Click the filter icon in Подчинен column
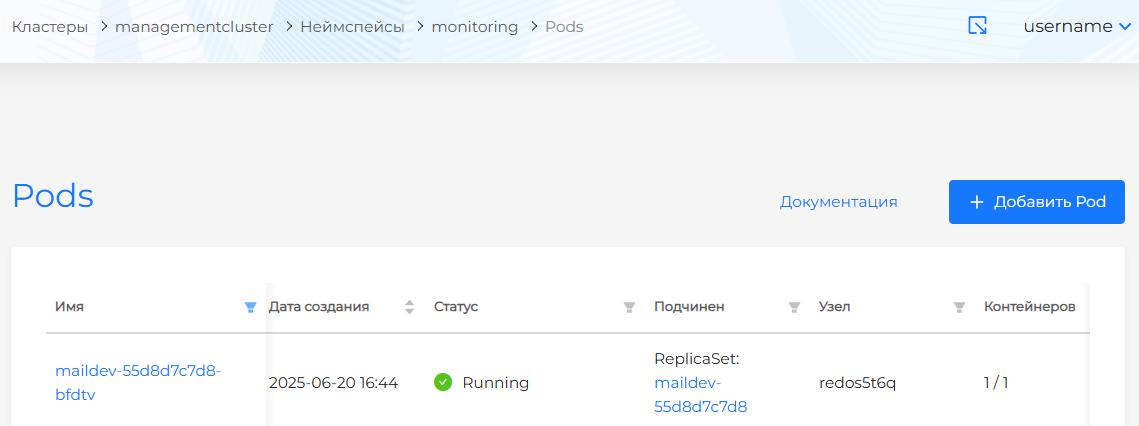Image resolution: width=1139 pixels, height=426 pixels. 794,307
